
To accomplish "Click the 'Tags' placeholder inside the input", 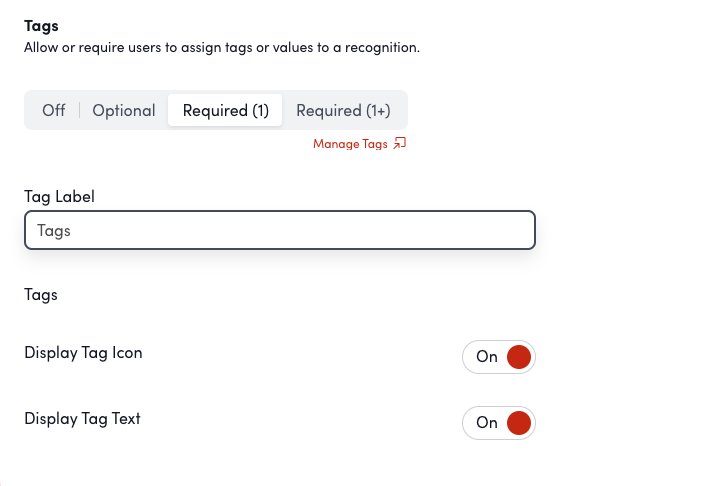I will (54, 230).
